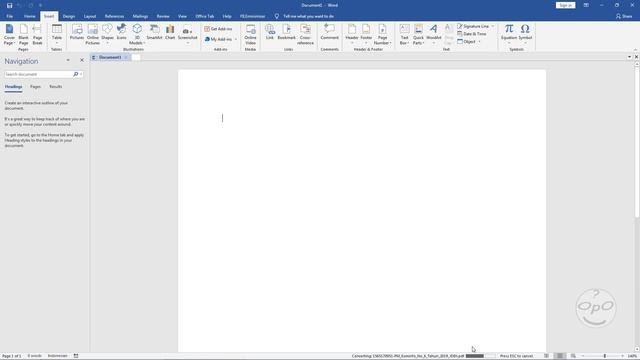The width and height of the screenshot is (640, 360).
Task: Switch to the Layout tab
Action: (90, 16)
